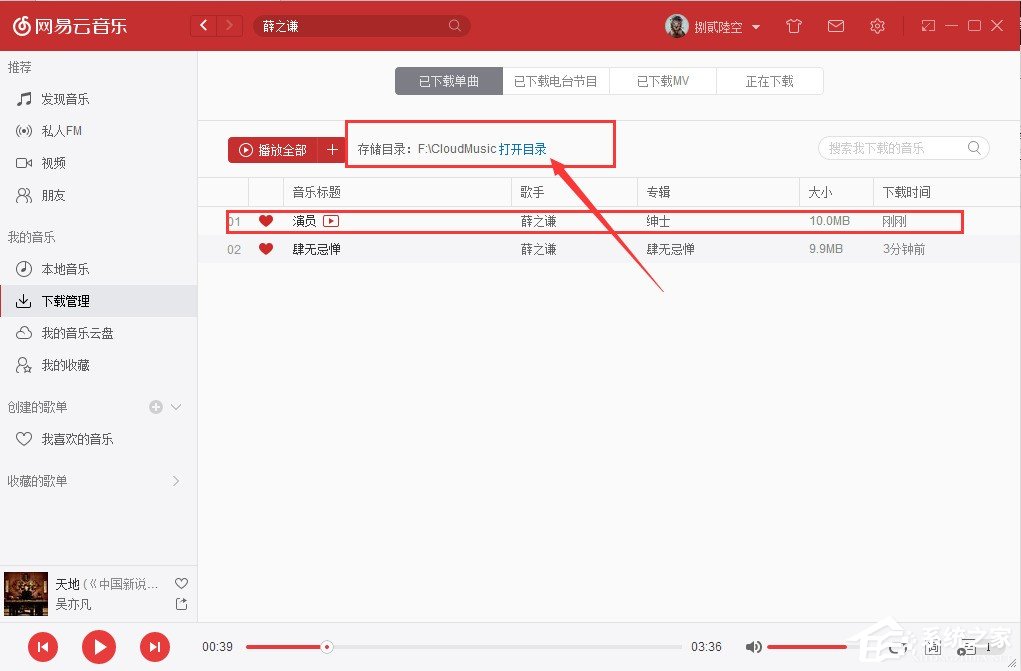
Task: Expand the 创建的歌单 section
Action: tap(175, 407)
